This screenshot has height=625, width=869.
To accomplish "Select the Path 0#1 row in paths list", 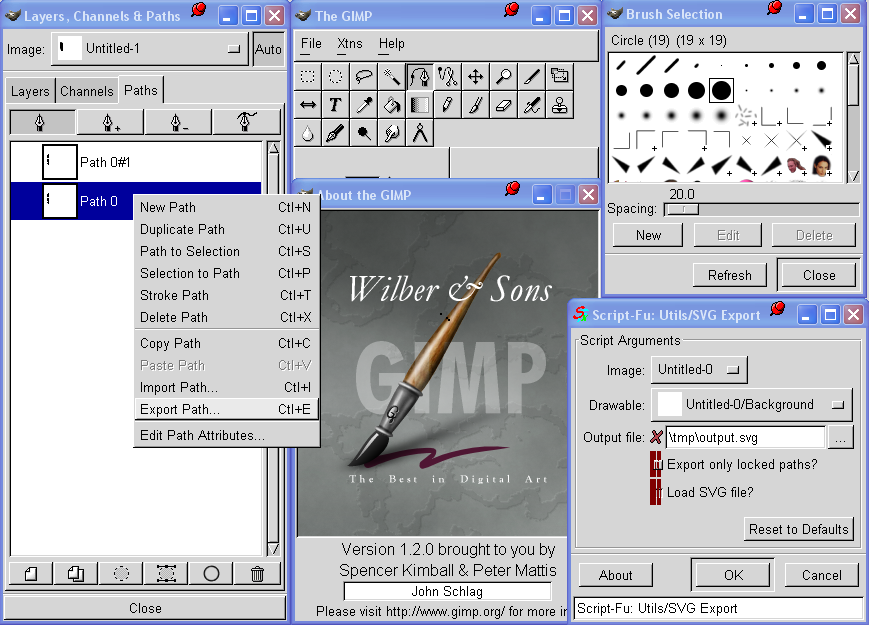I will click(136, 162).
